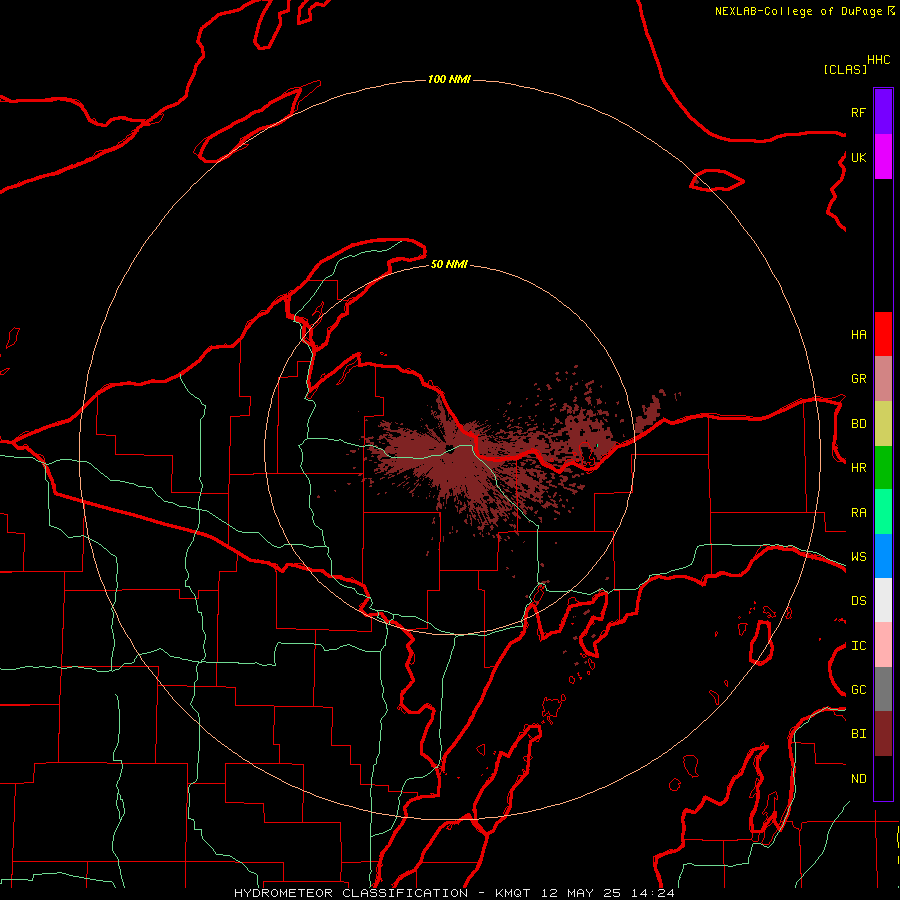The width and height of the screenshot is (900, 900).
Task: Select the GR salmon legend swatch
Action: coord(883,379)
